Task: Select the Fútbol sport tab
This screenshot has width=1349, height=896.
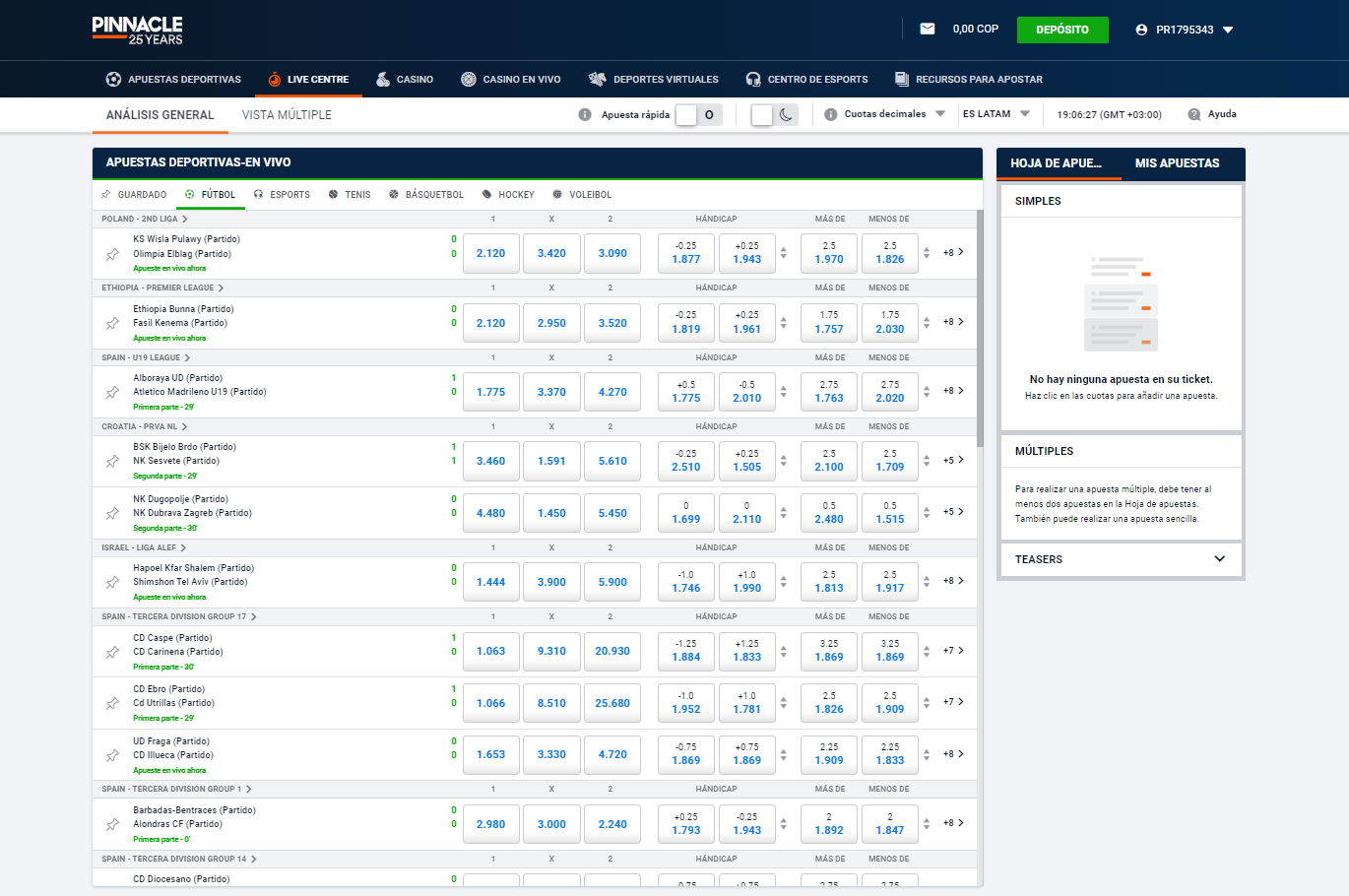Action: pos(210,195)
